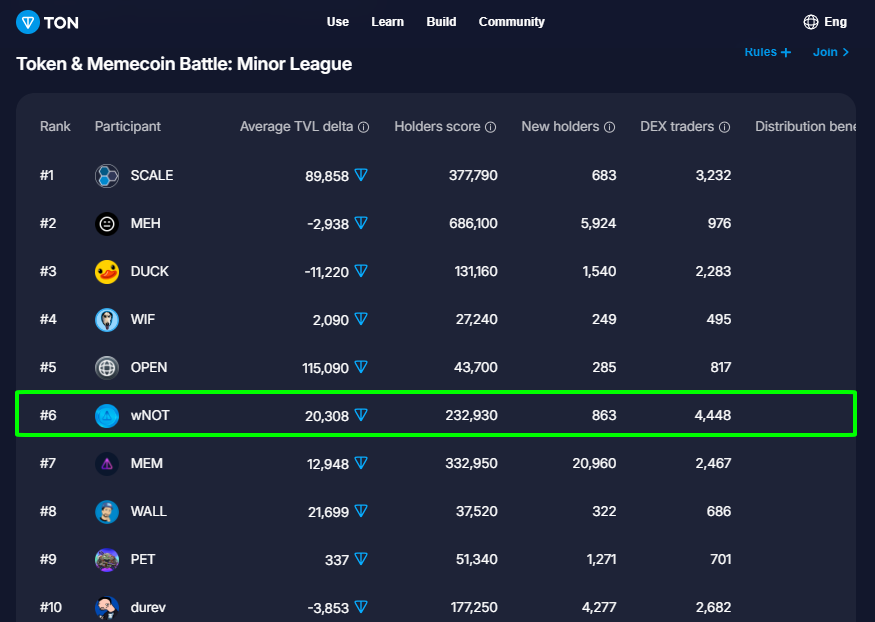
Task: Click the OPEN globe token icon
Action: (x=107, y=368)
